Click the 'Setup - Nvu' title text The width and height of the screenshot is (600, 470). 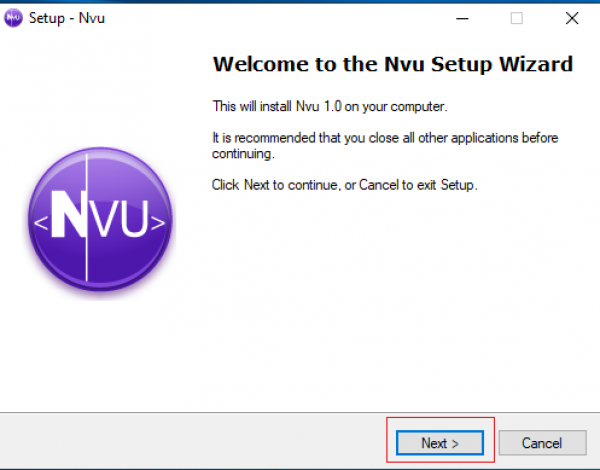click(65, 17)
